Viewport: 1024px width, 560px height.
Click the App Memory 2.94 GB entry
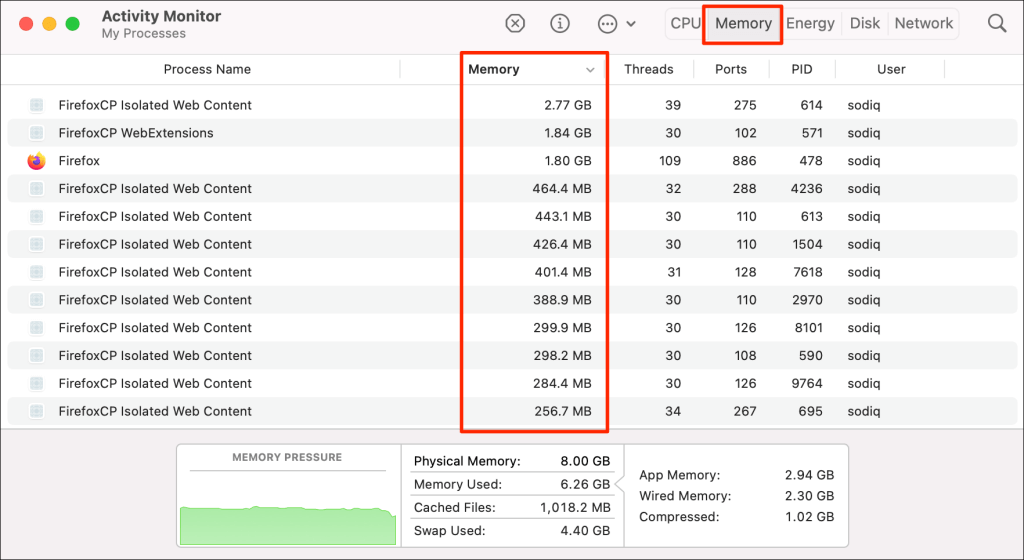[x=736, y=475]
